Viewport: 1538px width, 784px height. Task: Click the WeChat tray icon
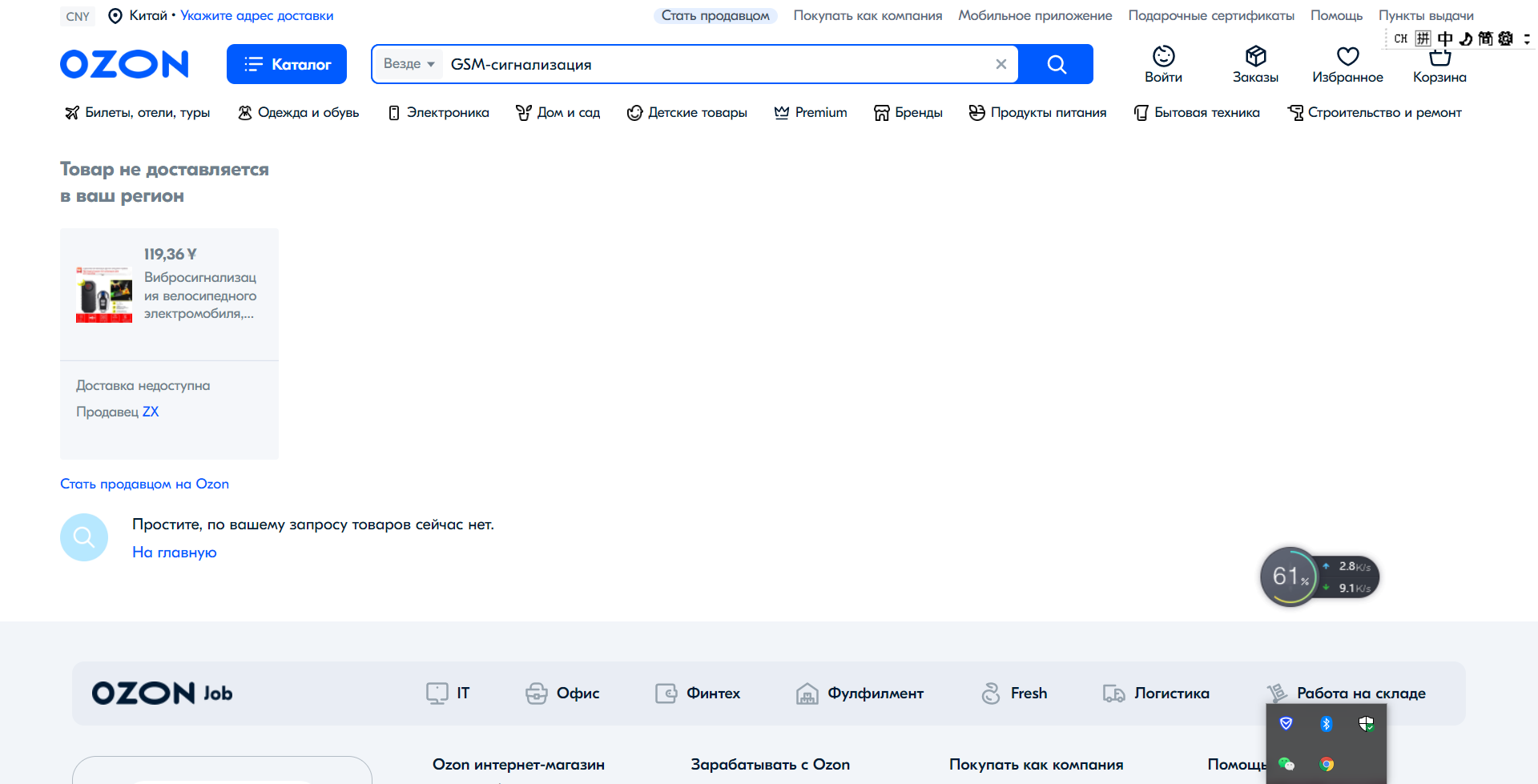[1286, 764]
